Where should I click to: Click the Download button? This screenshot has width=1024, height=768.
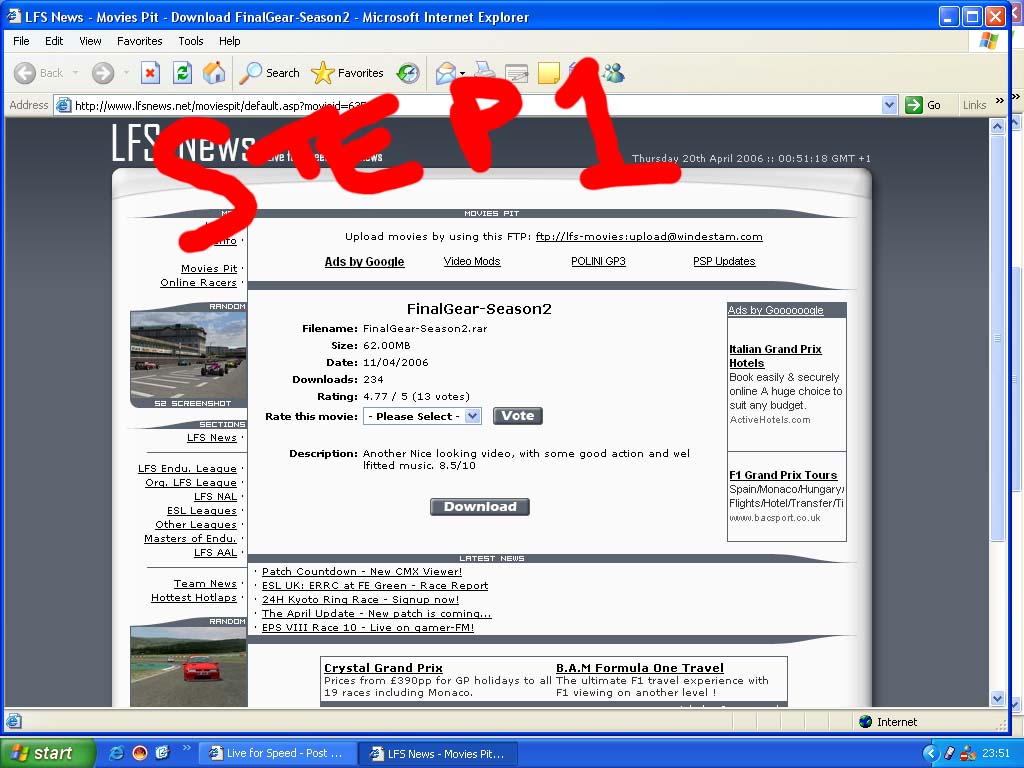tap(480, 507)
